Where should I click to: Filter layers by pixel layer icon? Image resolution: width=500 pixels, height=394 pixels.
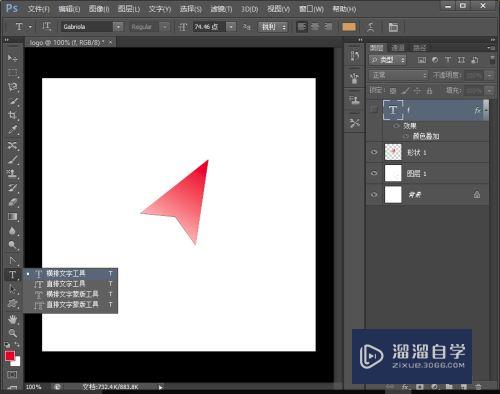pos(422,60)
